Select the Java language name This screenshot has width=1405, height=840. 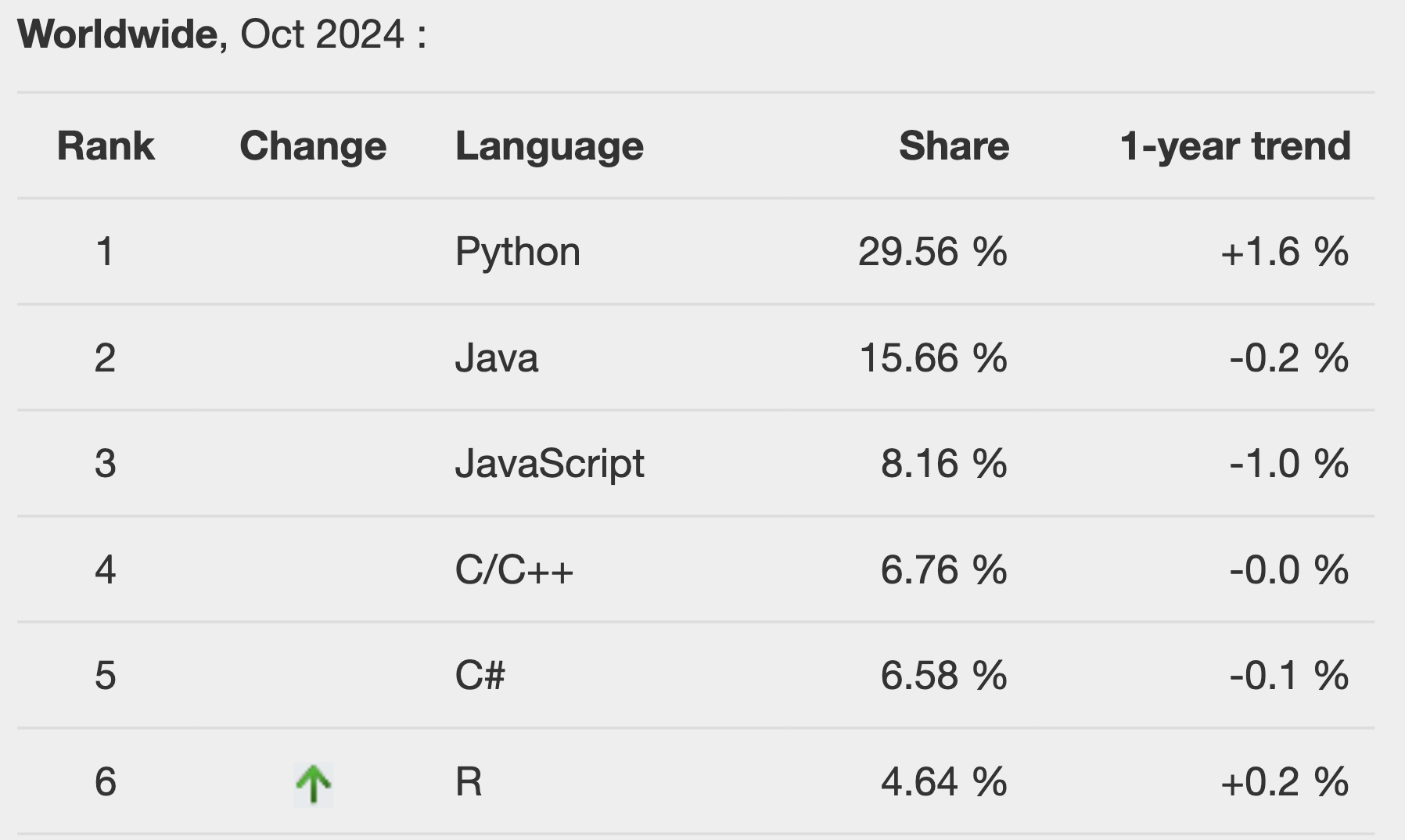point(496,358)
